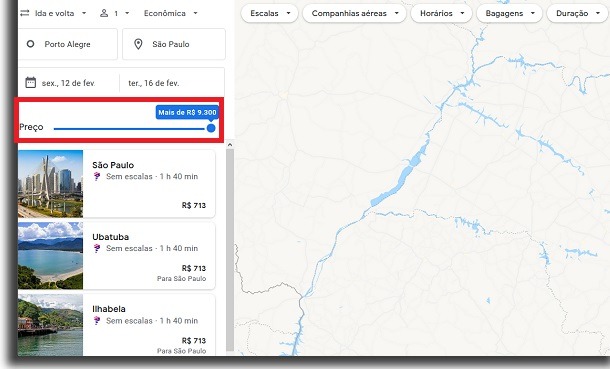Click 'Sem escalas · 1 h 40 min' on São Paulo card
Screen dimensions: 610x369
[x=152, y=177]
